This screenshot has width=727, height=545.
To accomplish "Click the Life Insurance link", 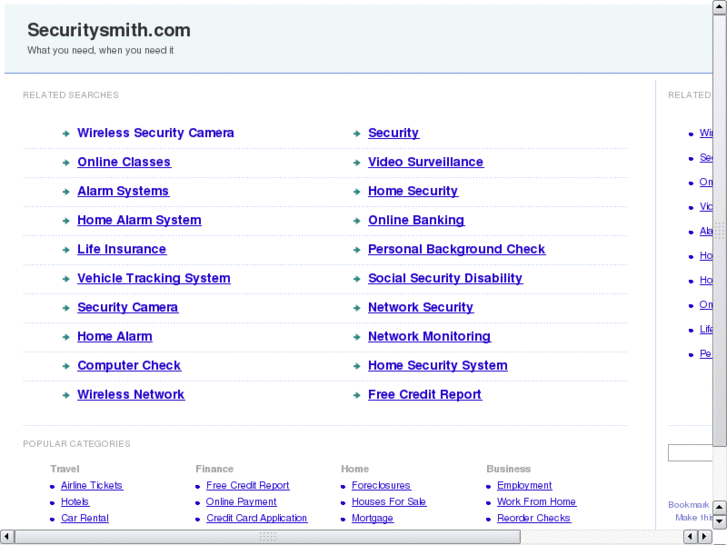I will [121, 250].
